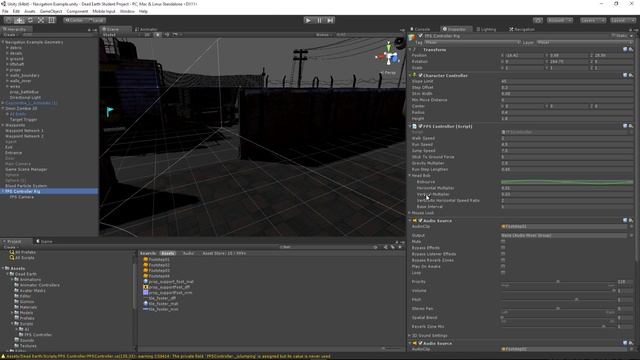The image size is (640, 360).
Task: Collapse Navigation Example Geometry in hierarchy
Action: [x=3, y=42]
